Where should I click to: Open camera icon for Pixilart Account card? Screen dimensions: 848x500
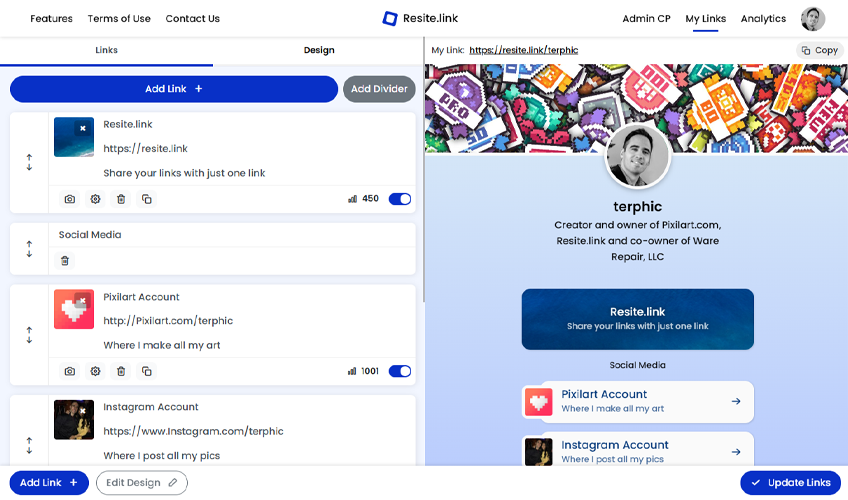click(x=70, y=371)
